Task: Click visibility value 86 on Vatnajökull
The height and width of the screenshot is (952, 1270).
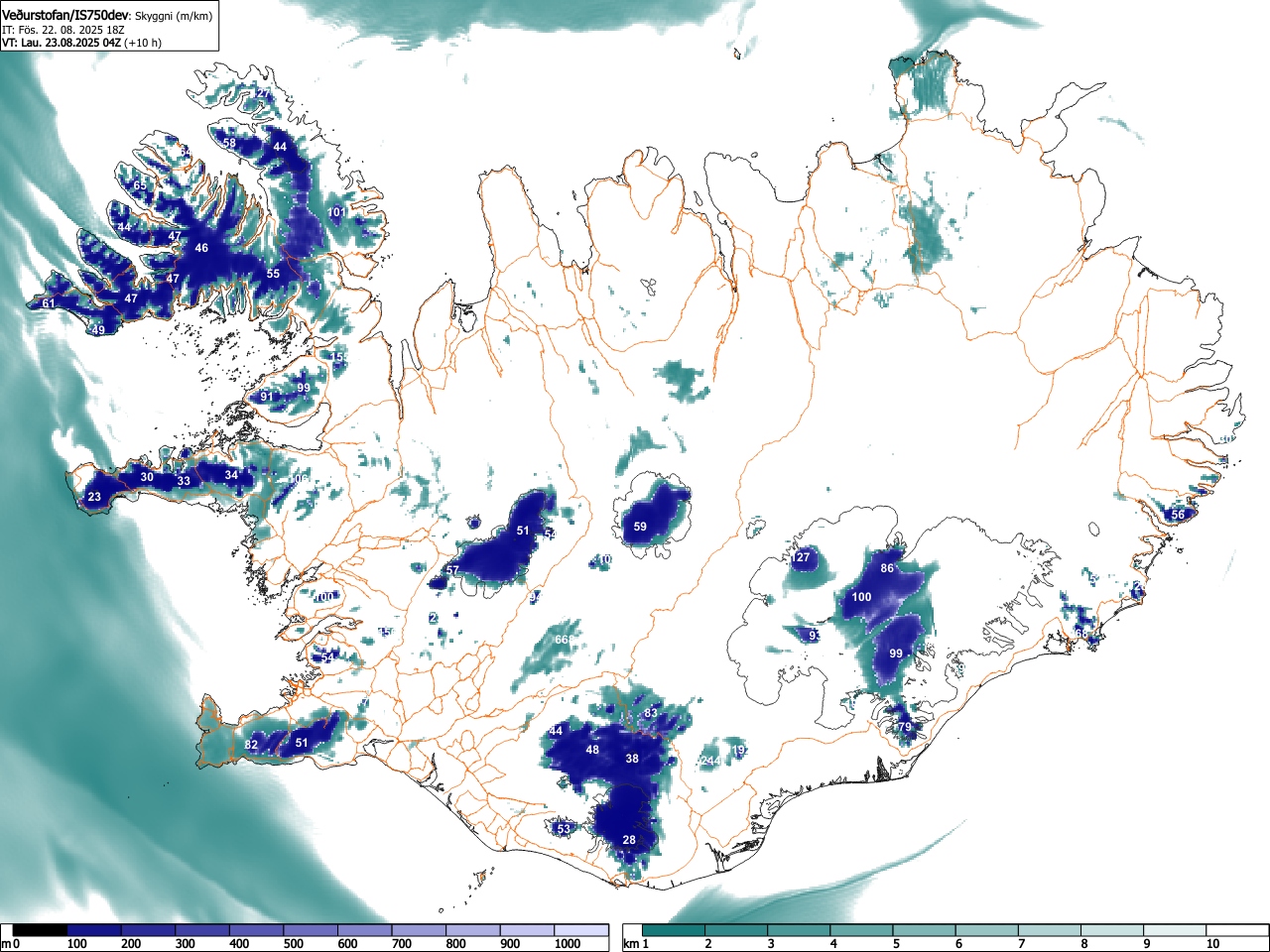Action: pyautogui.click(x=888, y=568)
